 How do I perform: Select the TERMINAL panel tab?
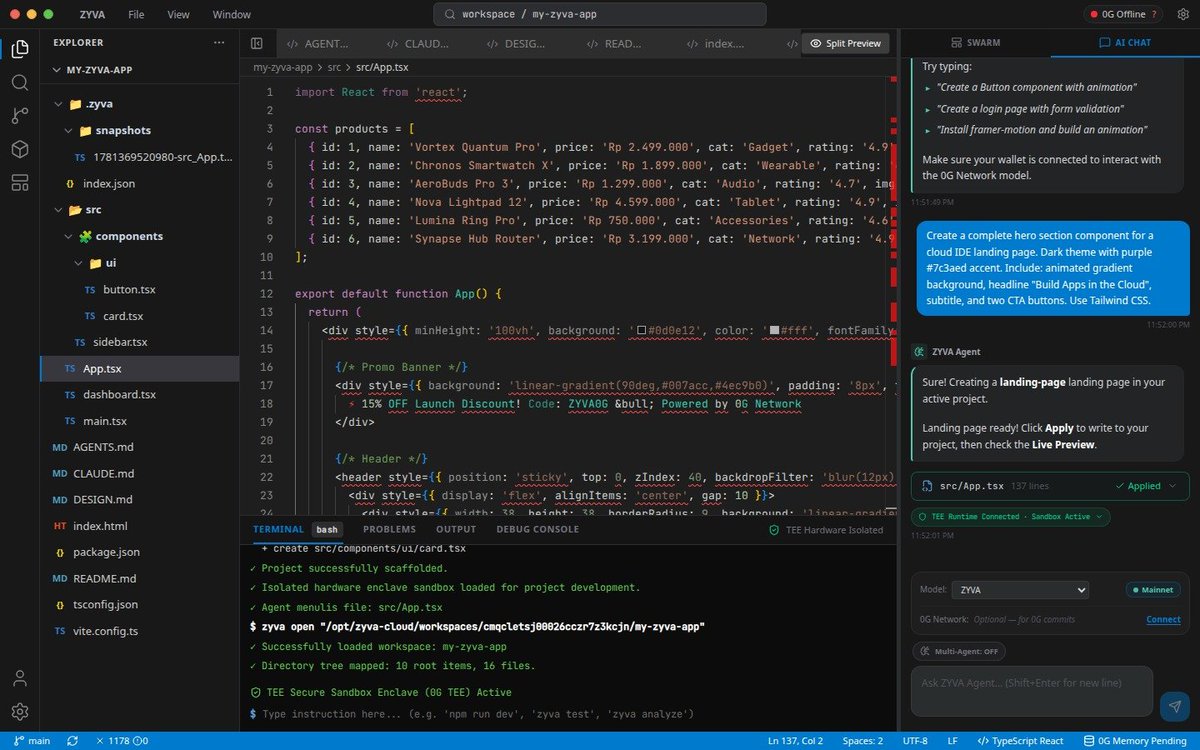click(x=278, y=529)
